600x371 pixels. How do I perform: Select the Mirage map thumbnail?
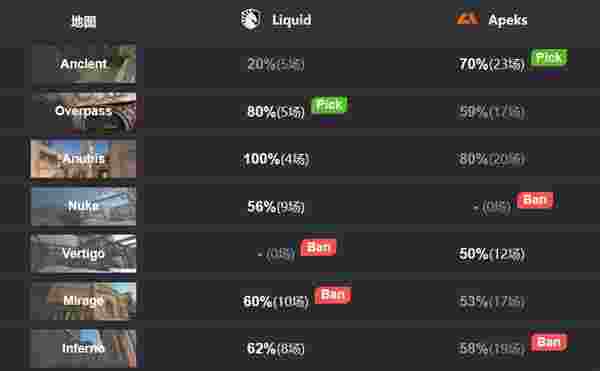(83, 301)
